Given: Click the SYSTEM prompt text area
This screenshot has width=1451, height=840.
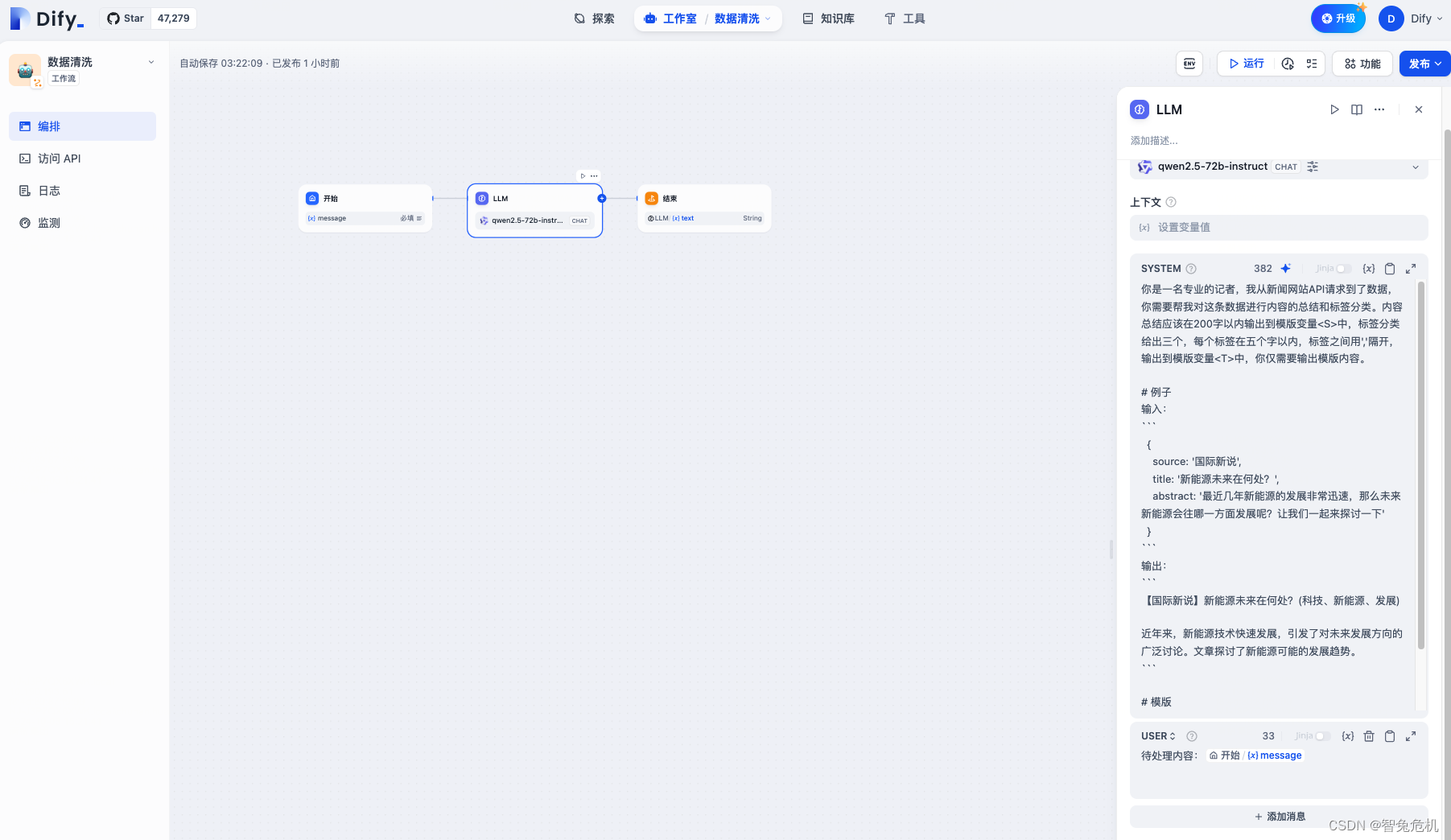Looking at the screenshot, I should [x=1273, y=495].
